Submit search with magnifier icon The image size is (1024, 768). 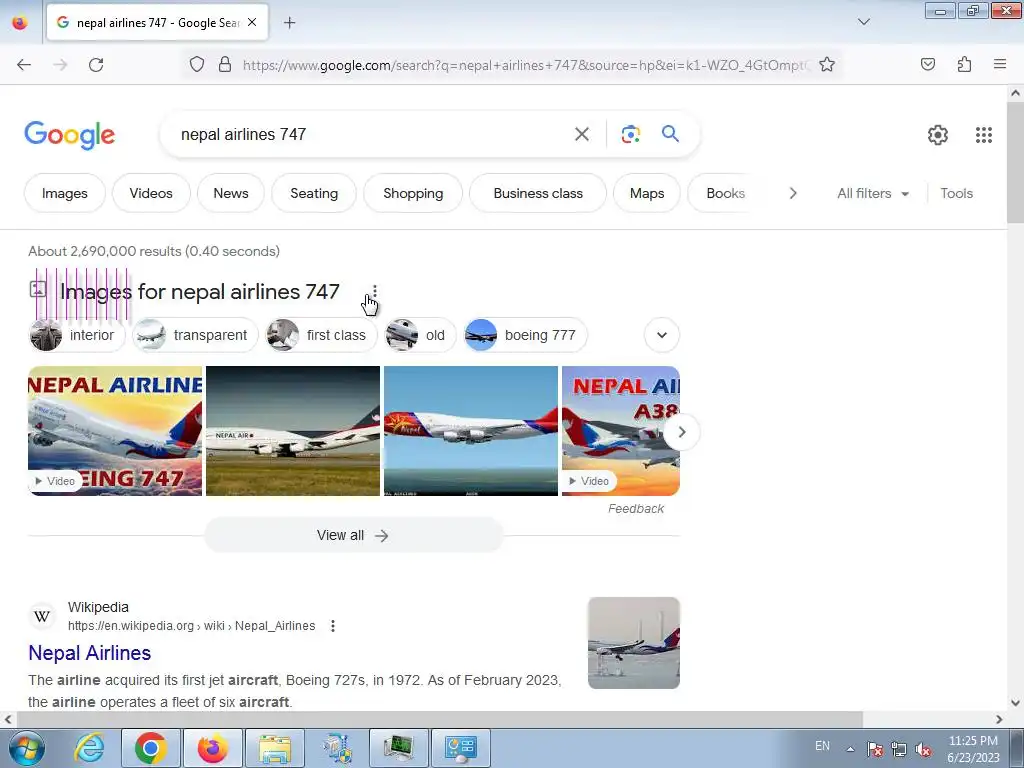pos(670,134)
